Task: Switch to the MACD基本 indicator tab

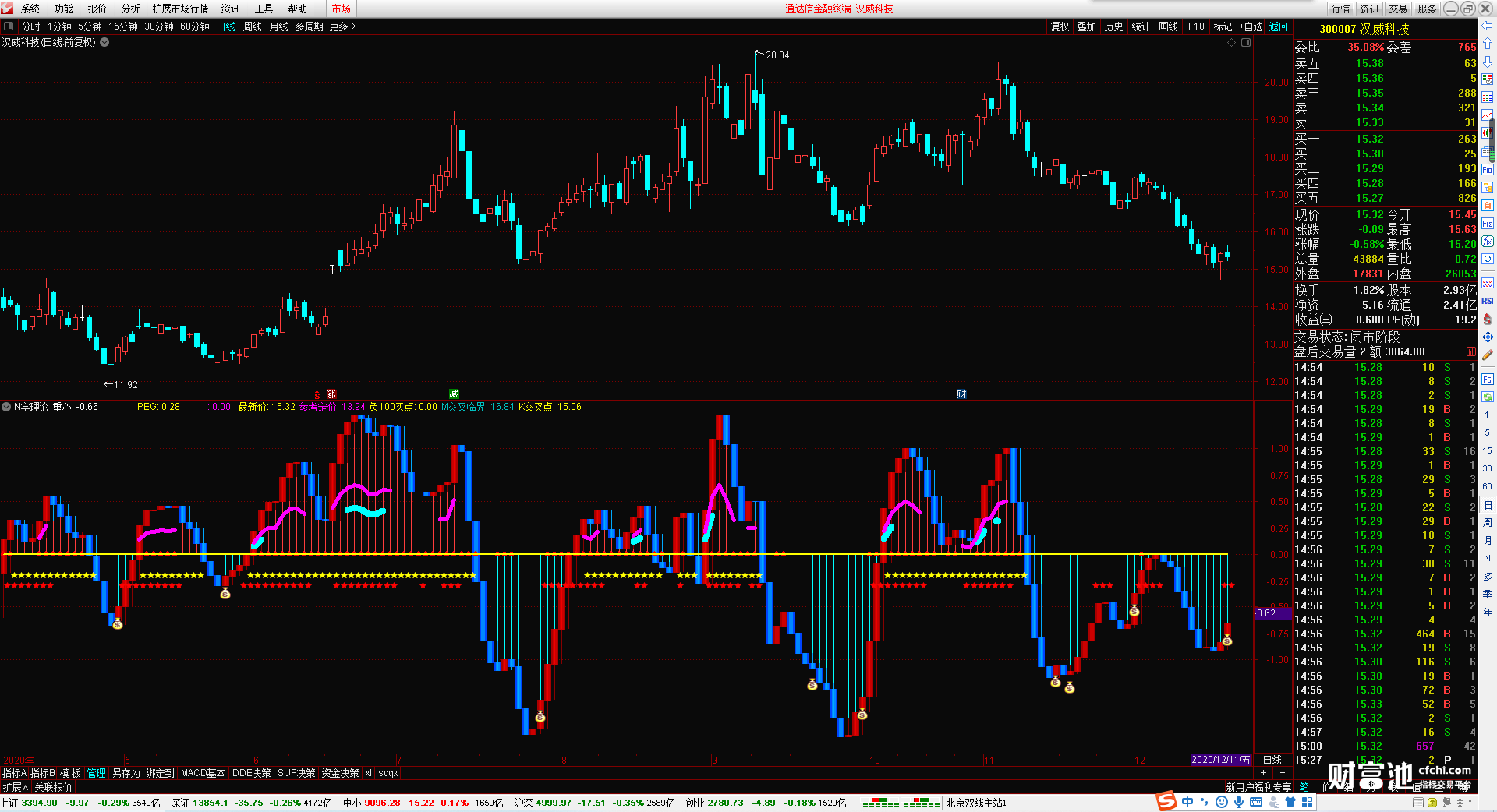Action: (203, 773)
